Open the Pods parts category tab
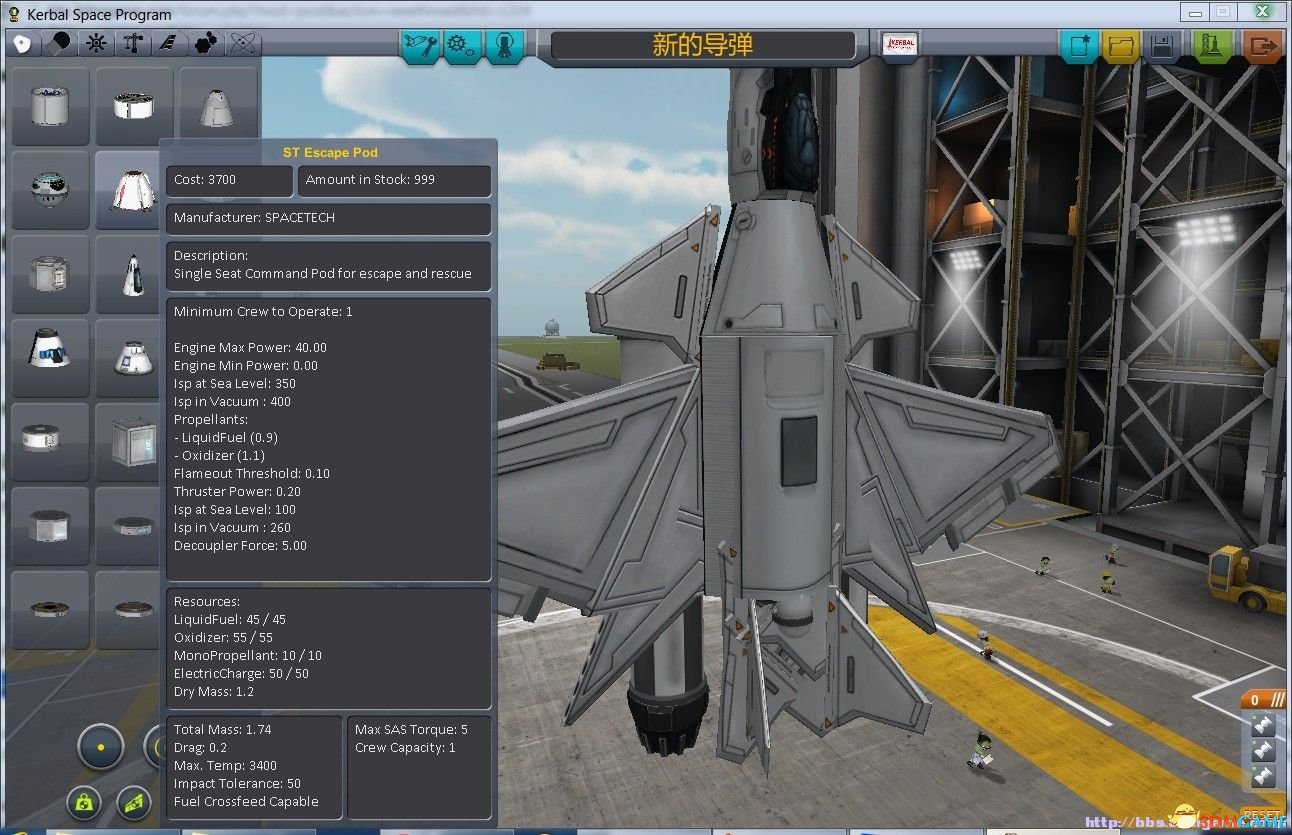 coord(22,44)
